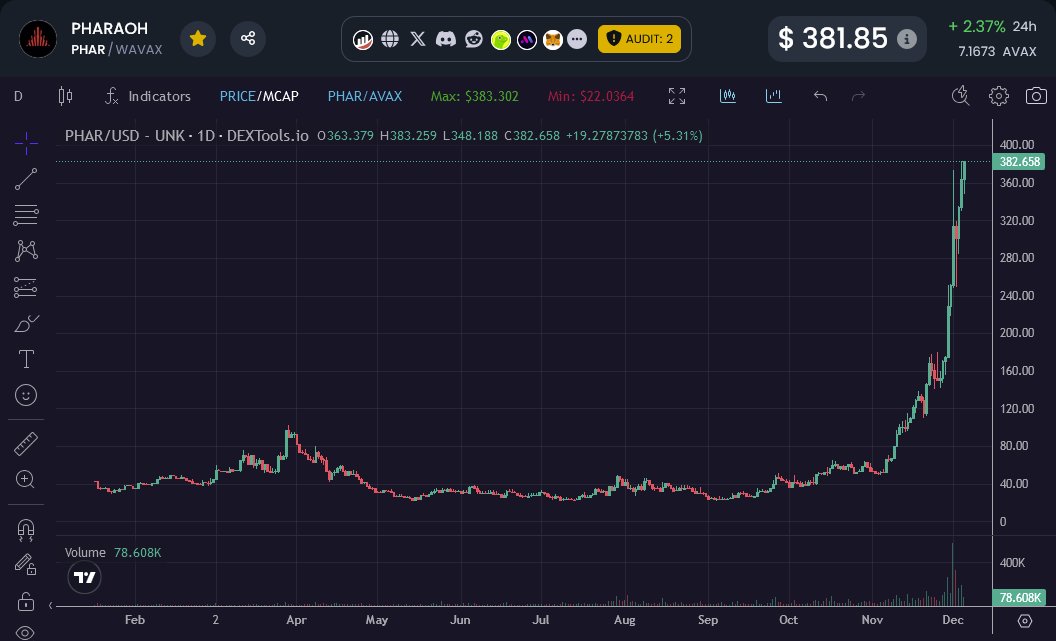The width and height of the screenshot is (1056, 641).
Task: Open the chart-stats link icon
Action: point(363,39)
